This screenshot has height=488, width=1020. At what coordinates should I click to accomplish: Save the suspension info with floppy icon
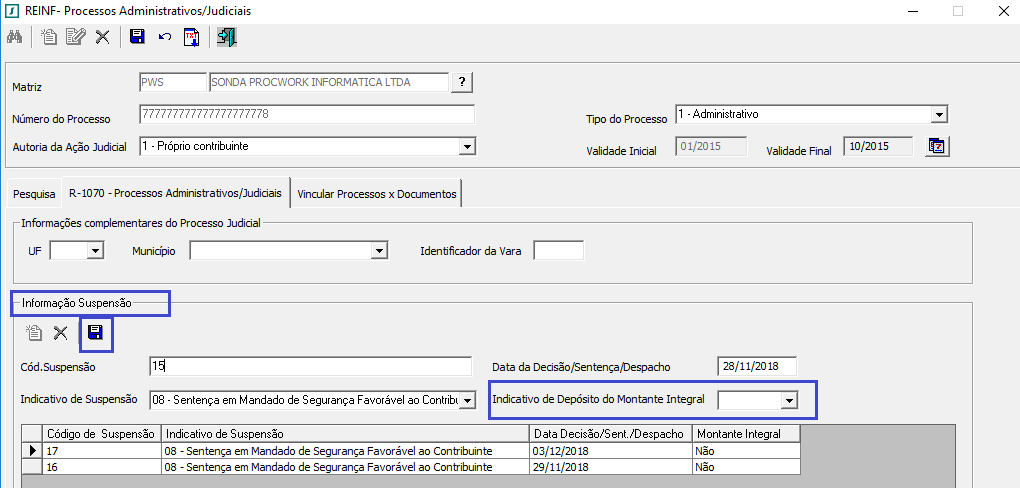pos(96,333)
